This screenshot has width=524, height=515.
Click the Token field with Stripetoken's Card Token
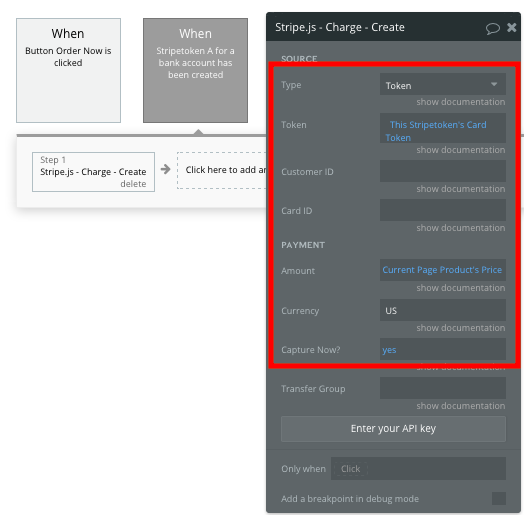point(442,128)
